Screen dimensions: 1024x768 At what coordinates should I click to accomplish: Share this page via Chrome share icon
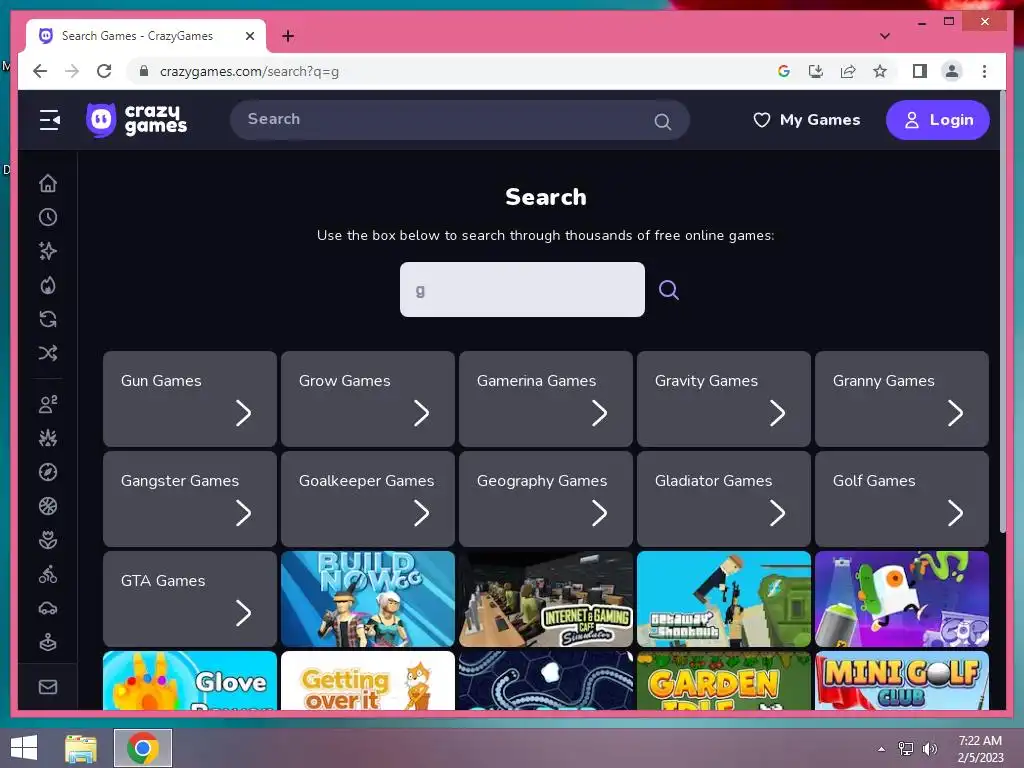click(848, 71)
